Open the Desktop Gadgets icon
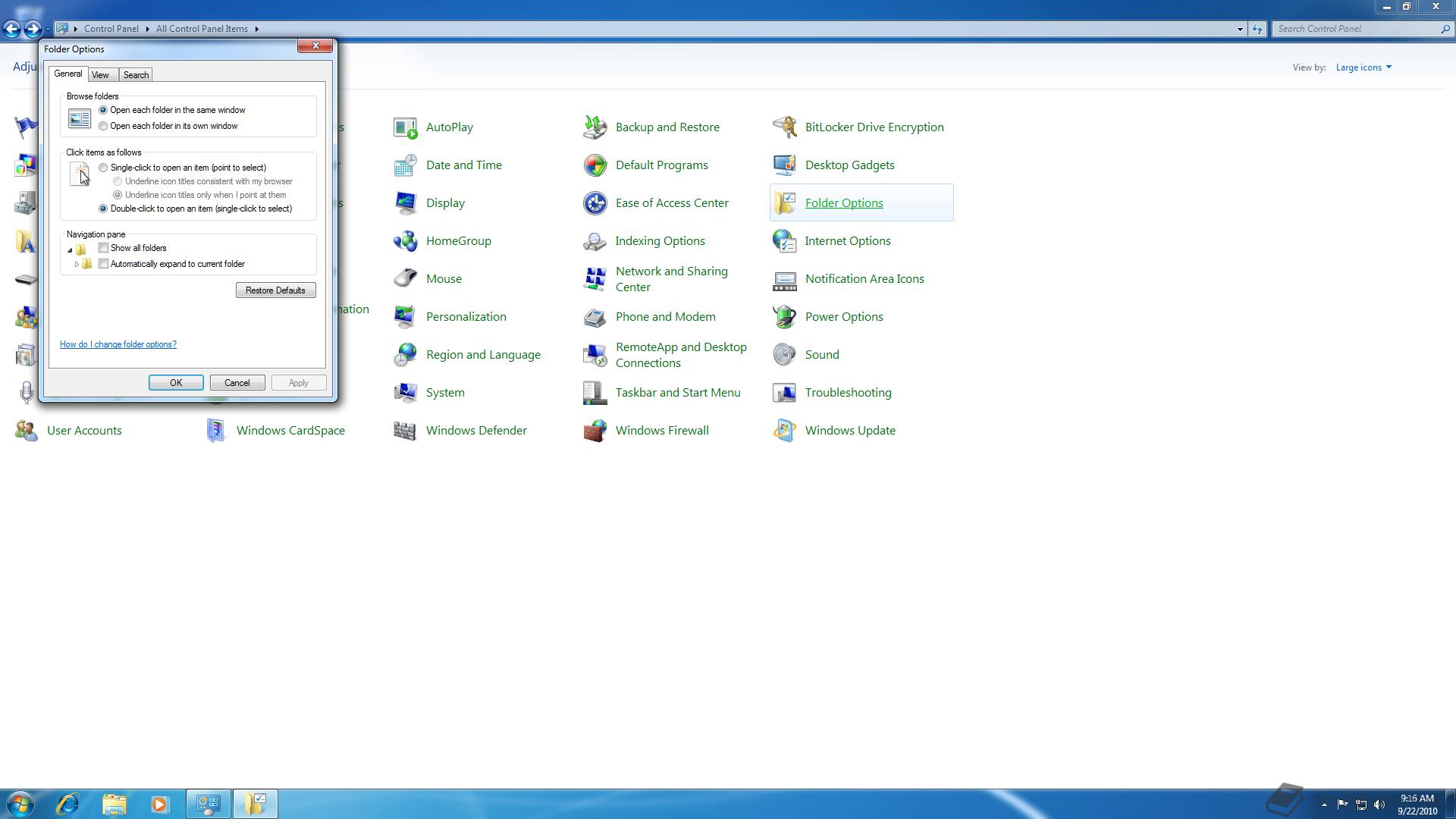This screenshot has width=1456, height=819. 785,165
